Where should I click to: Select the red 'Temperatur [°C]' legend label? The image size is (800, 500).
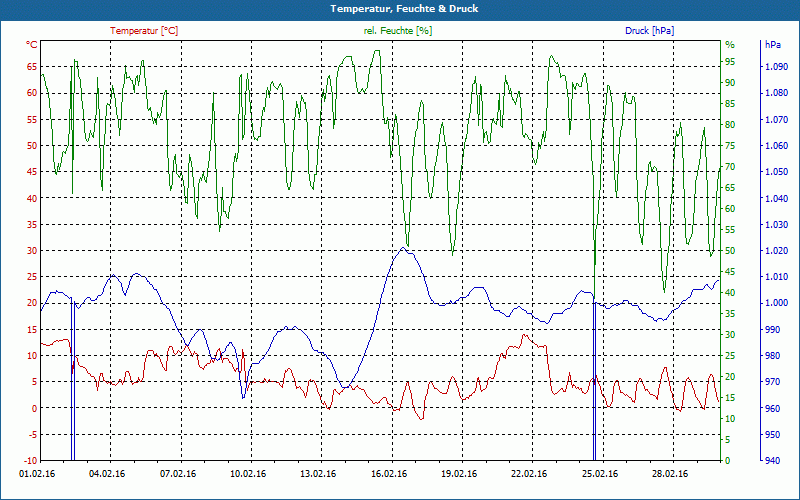[144, 31]
